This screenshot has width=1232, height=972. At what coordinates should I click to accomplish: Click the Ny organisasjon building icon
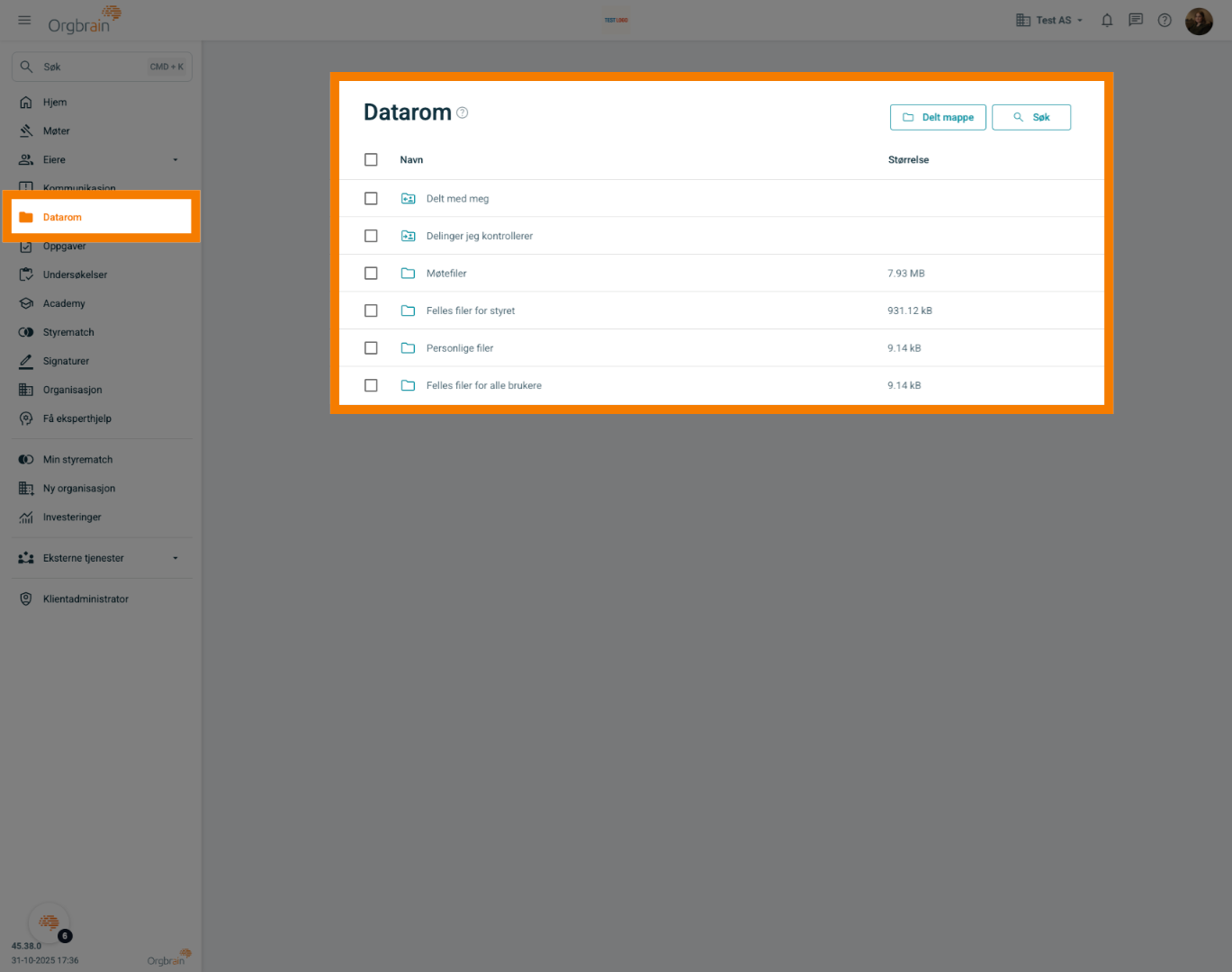click(26, 489)
